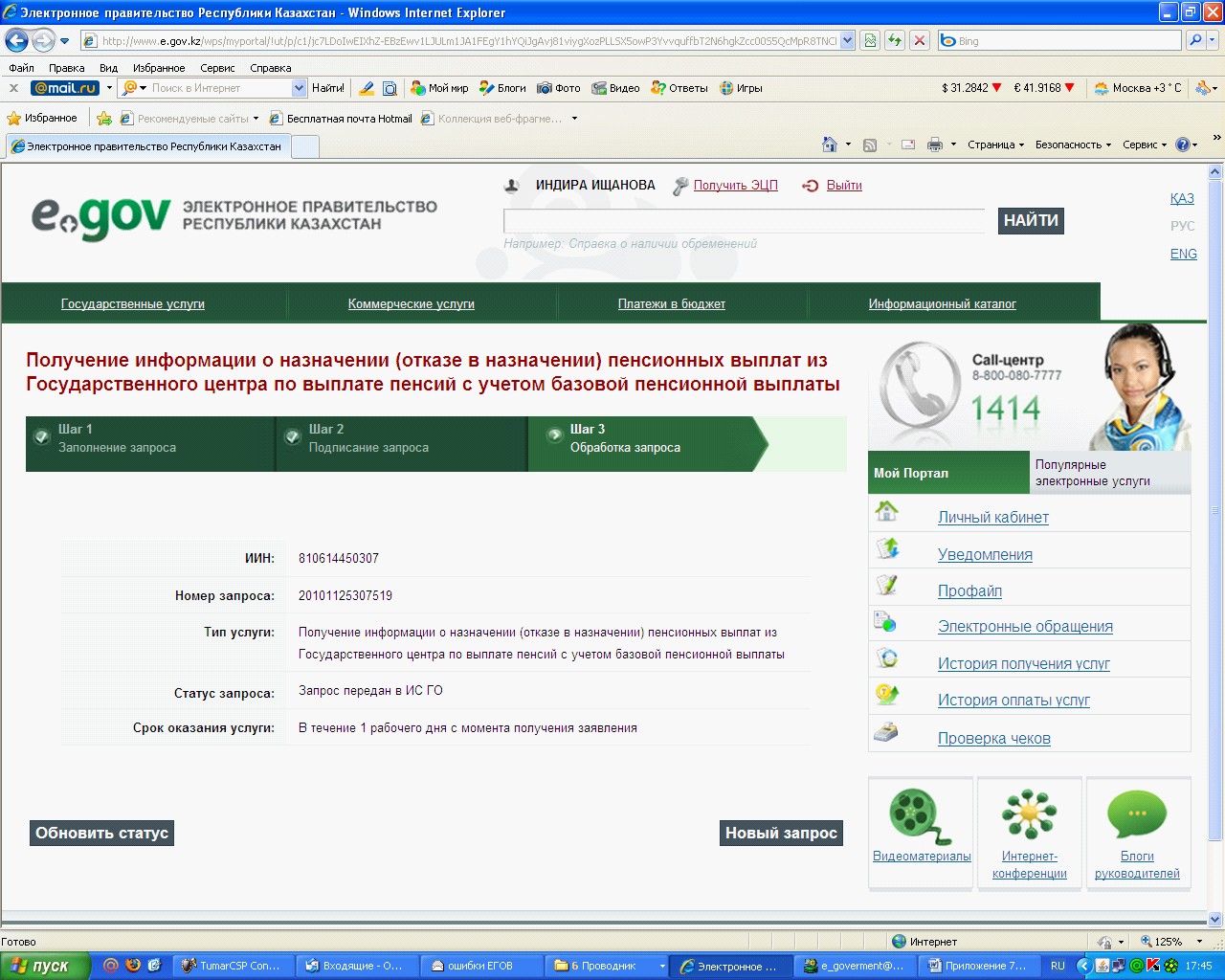Click the Обновить статус button
Image resolution: width=1225 pixels, height=980 pixels.
coord(101,833)
